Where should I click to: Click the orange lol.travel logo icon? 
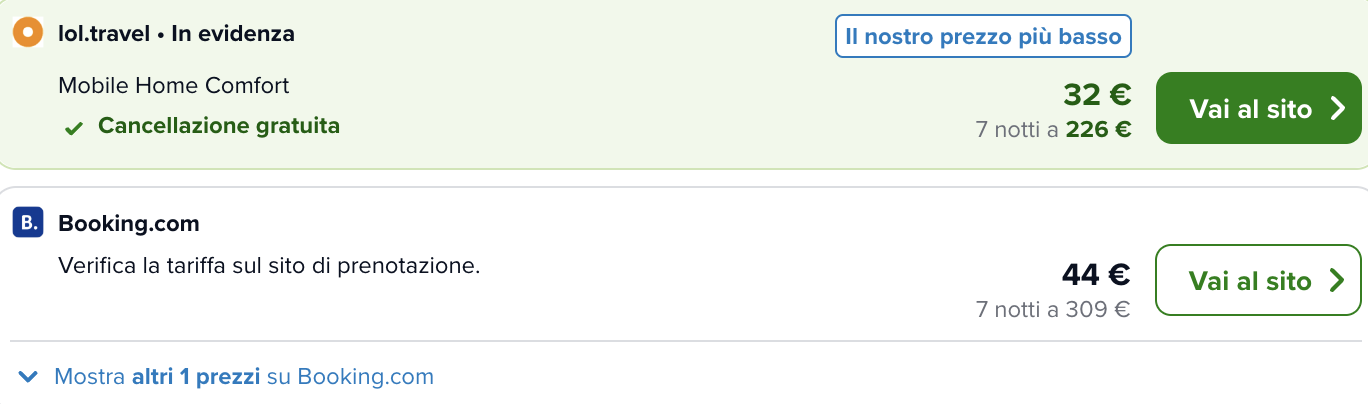[x=28, y=33]
